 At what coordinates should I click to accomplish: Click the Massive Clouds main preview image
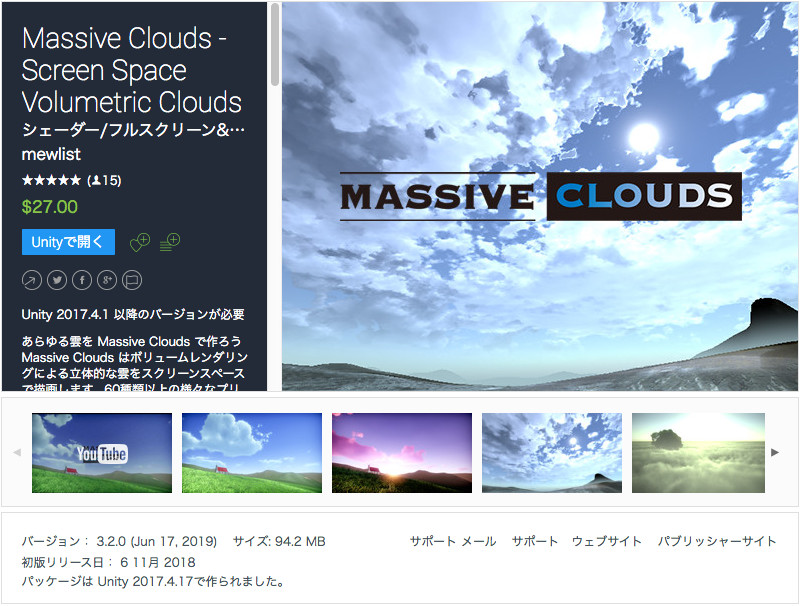pyautogui.click(x=540, y=197)
